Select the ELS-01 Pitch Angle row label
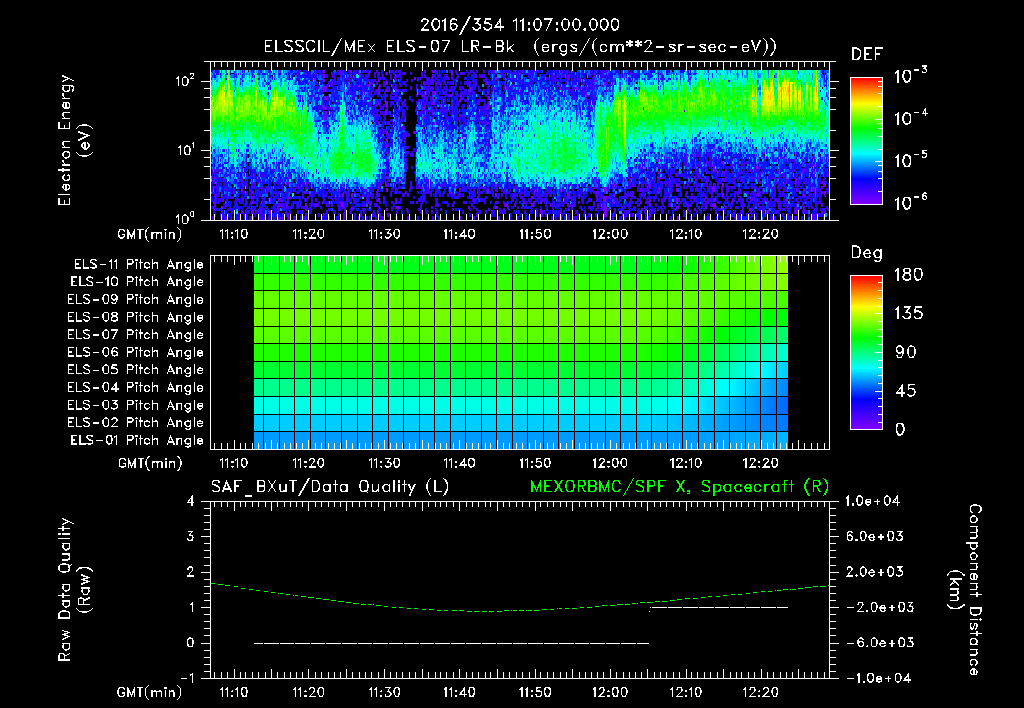This screenshot has height=708, width=1024. click(x=137, y=440)
